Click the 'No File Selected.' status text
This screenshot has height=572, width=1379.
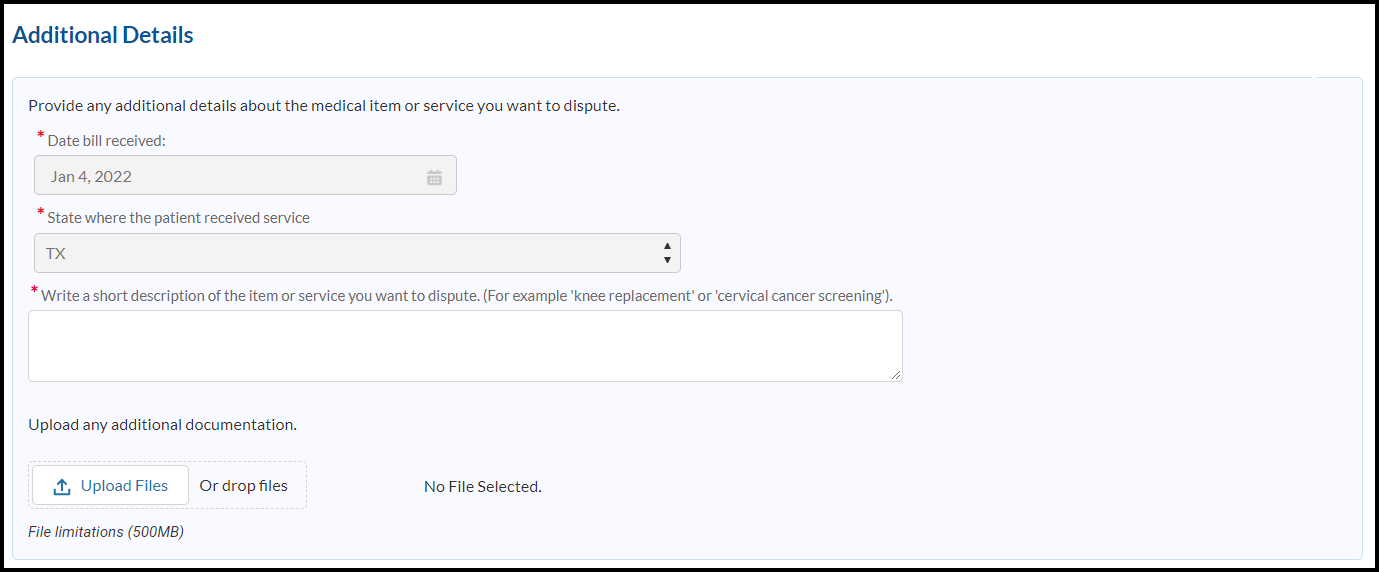click(x=482, y=487)
